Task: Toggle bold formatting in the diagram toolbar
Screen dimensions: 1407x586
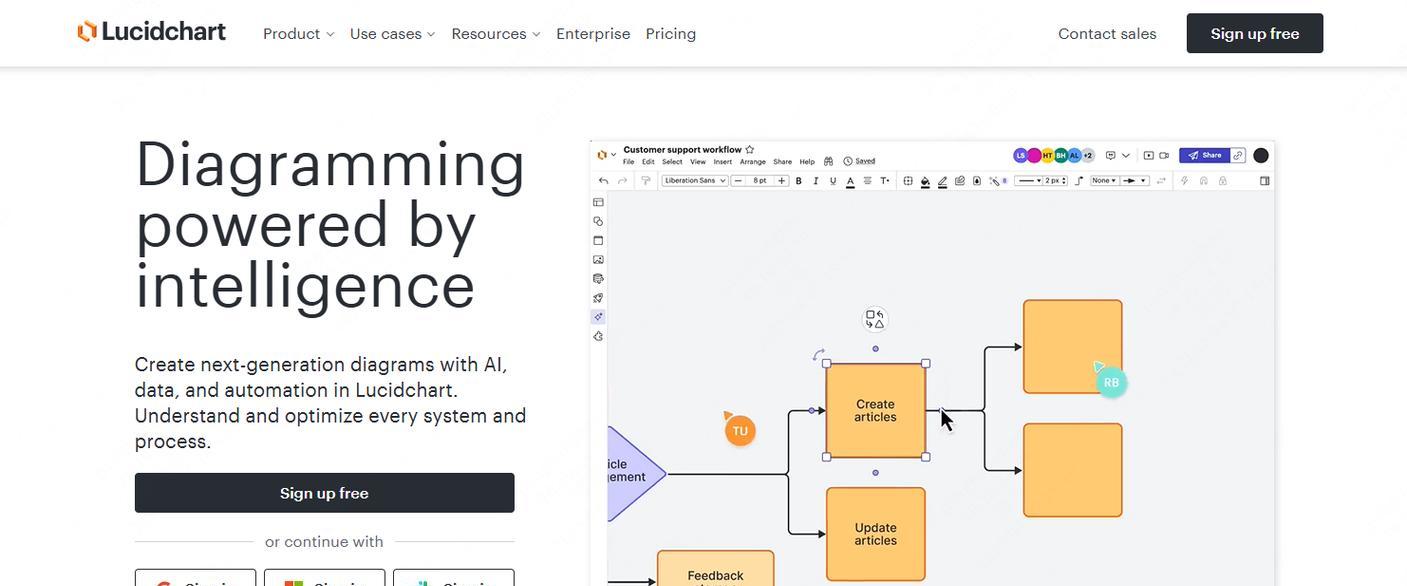Action: pyautogui.click(x=799, y=181)
